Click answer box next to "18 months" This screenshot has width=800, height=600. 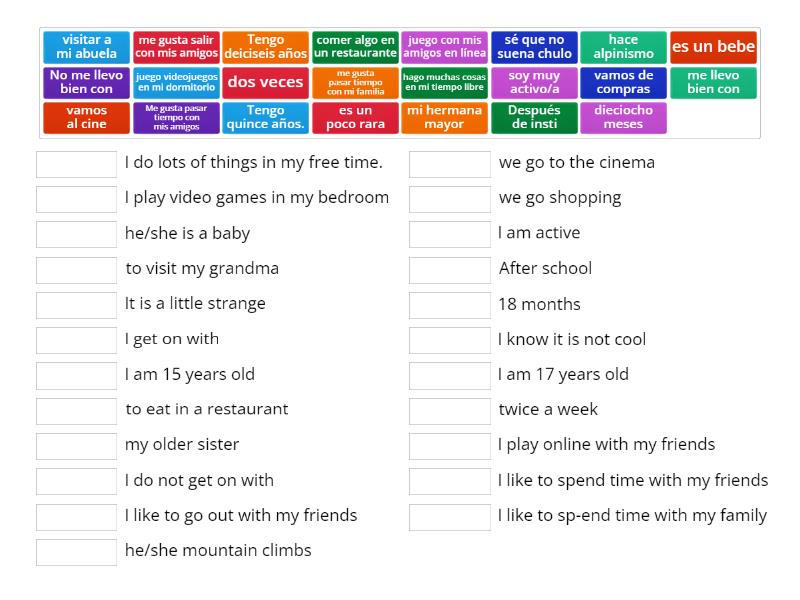(x=449, y=304)
